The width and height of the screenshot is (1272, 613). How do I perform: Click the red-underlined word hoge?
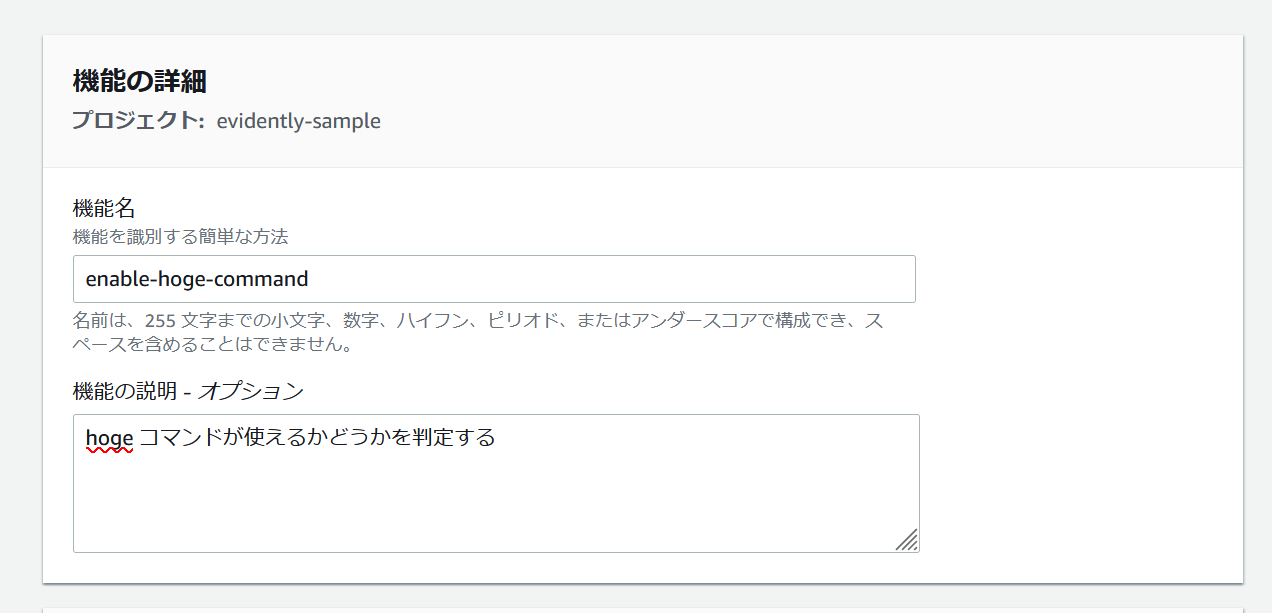coord(109,438)
